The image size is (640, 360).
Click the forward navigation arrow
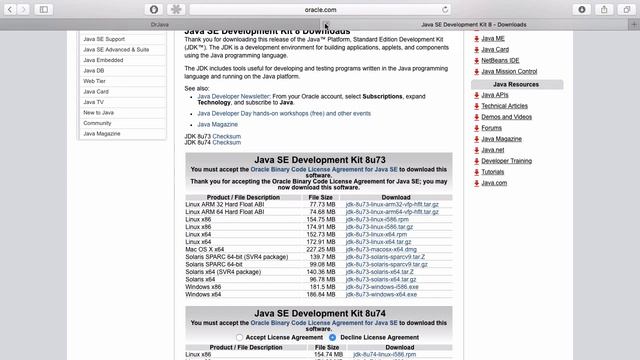pos(23,9)
